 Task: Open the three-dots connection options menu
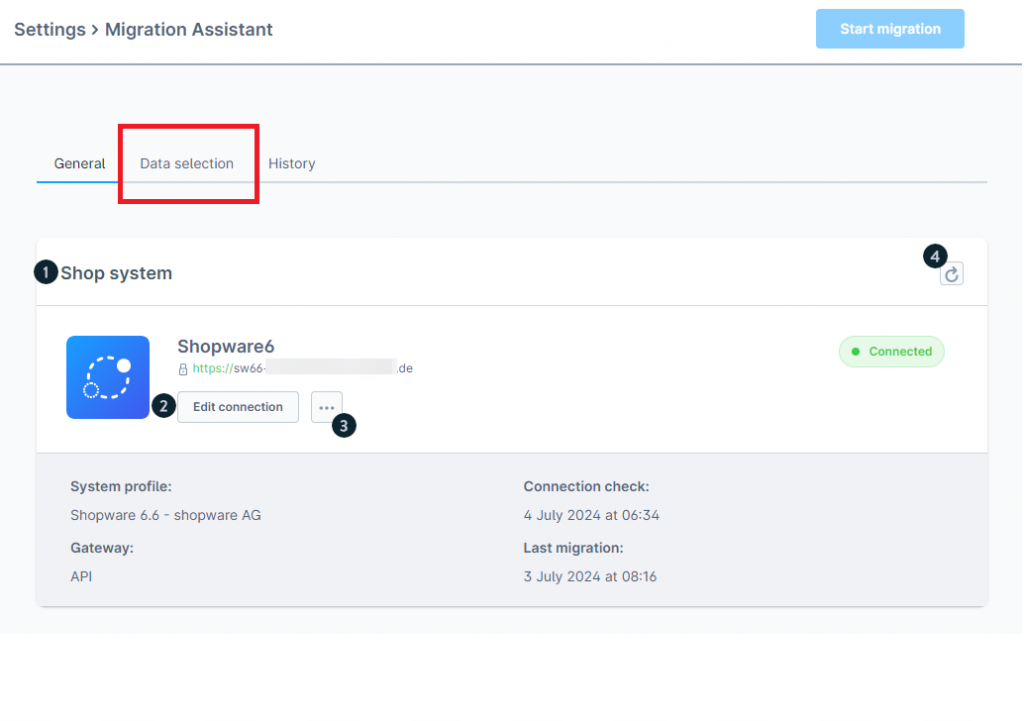pyautogui.click(x=327, y=407)
